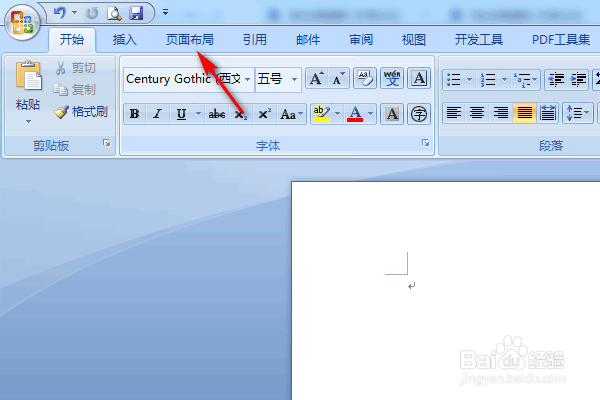Image resolution: width=600 pixels, height=400 pixels.
Task: Expand the font size dropdown arrow
Action: point(295,79)
